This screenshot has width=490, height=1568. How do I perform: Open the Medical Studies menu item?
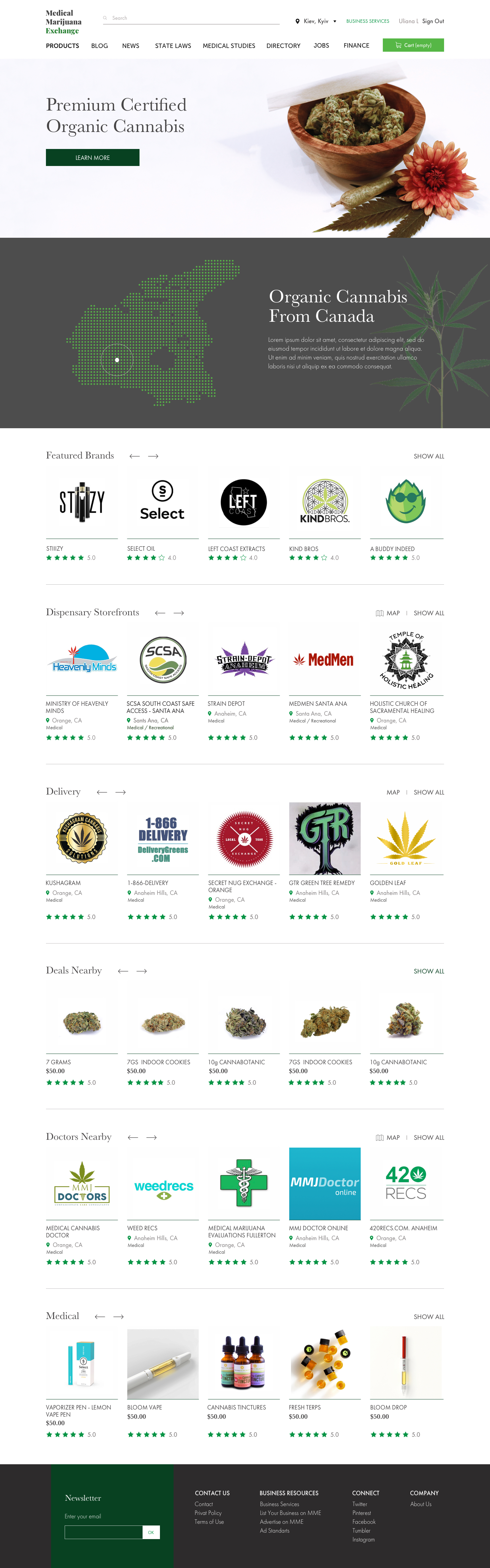click(229, 46)
